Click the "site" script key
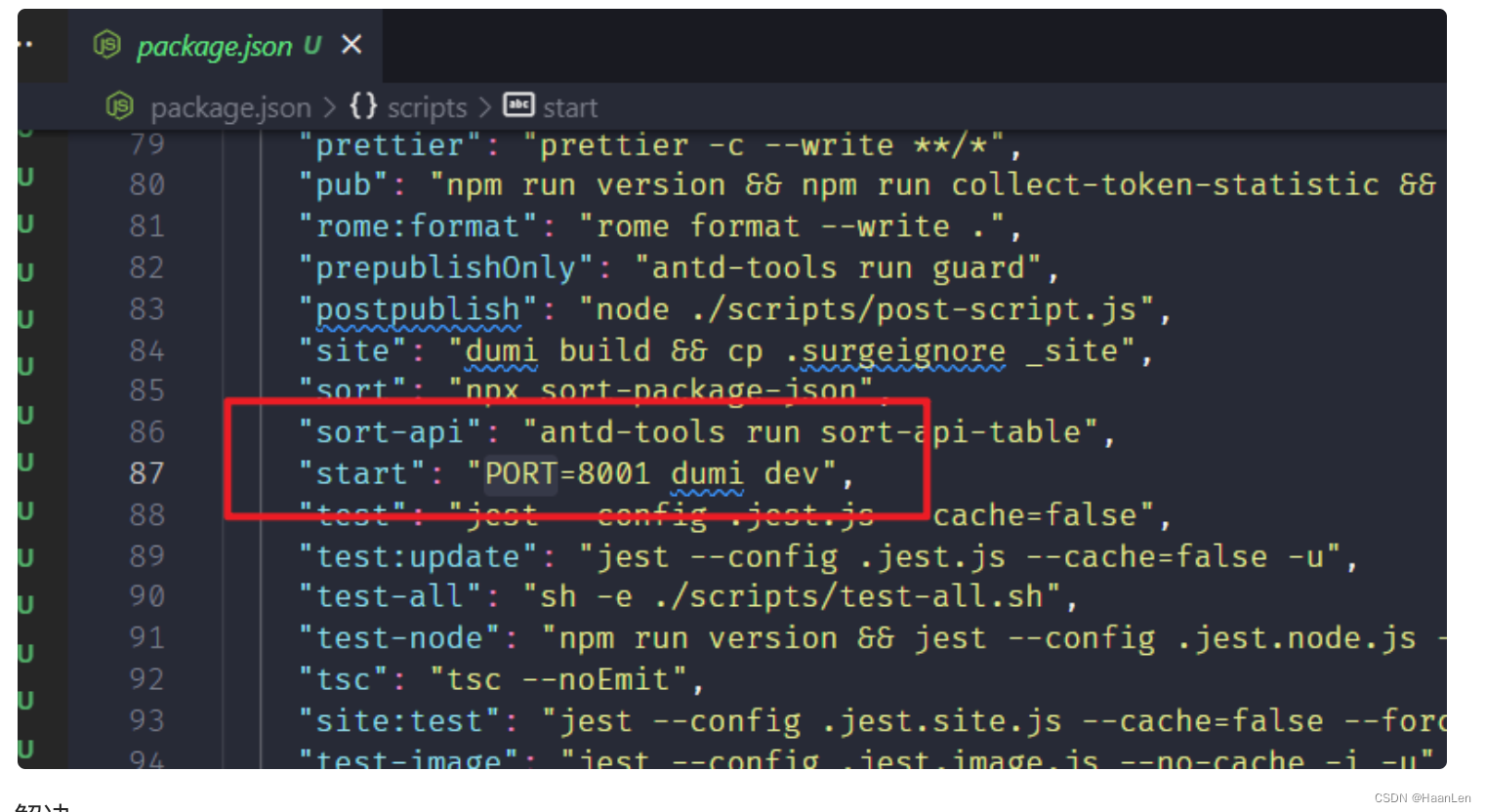This screenshot has width=1486, height=812. click(x=352, y=350)
